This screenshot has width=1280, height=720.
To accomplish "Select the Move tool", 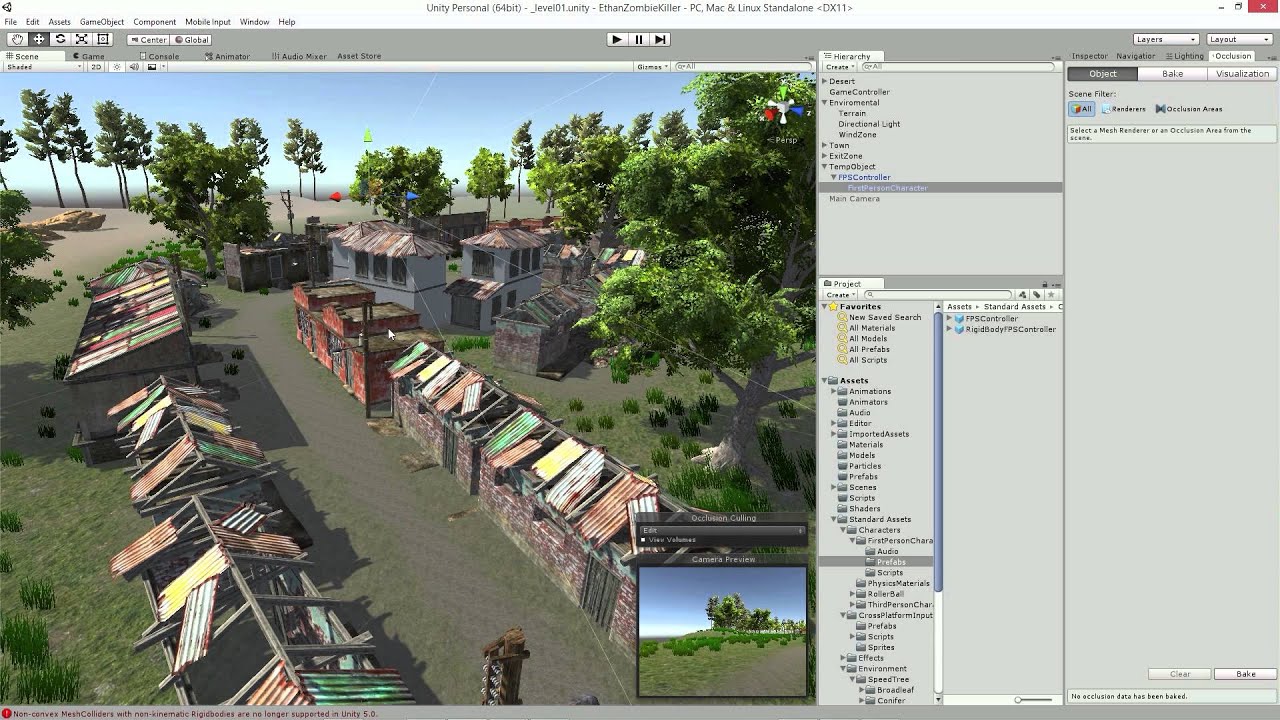I will click(38, 39).
